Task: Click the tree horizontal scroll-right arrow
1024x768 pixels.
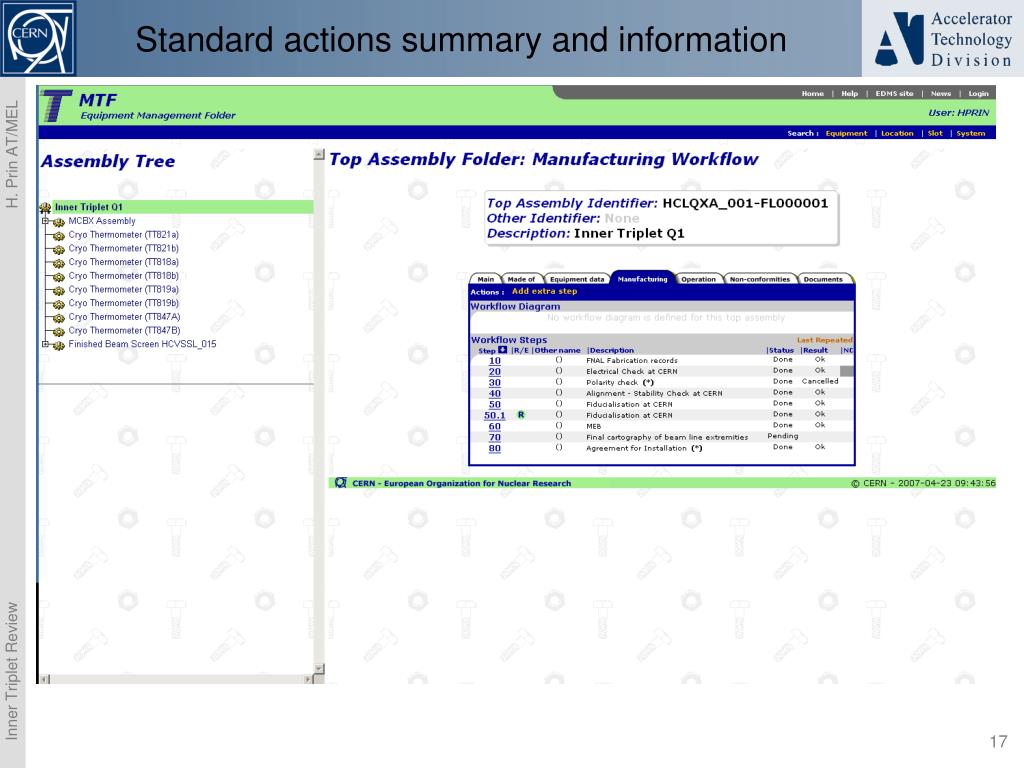Action: pos(308,679)
